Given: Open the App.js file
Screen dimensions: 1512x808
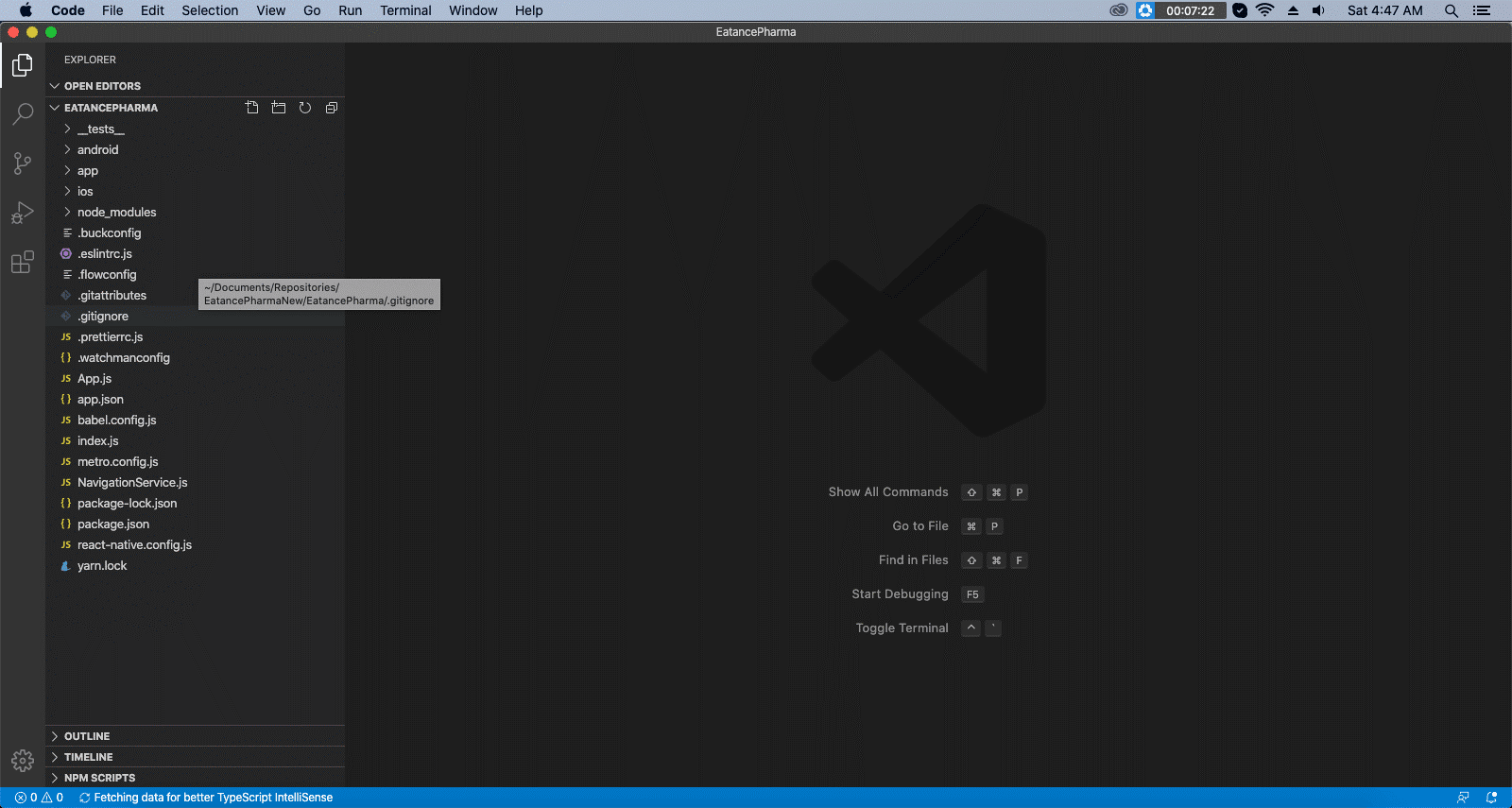Looking at the screenshot, I should 94,379.
